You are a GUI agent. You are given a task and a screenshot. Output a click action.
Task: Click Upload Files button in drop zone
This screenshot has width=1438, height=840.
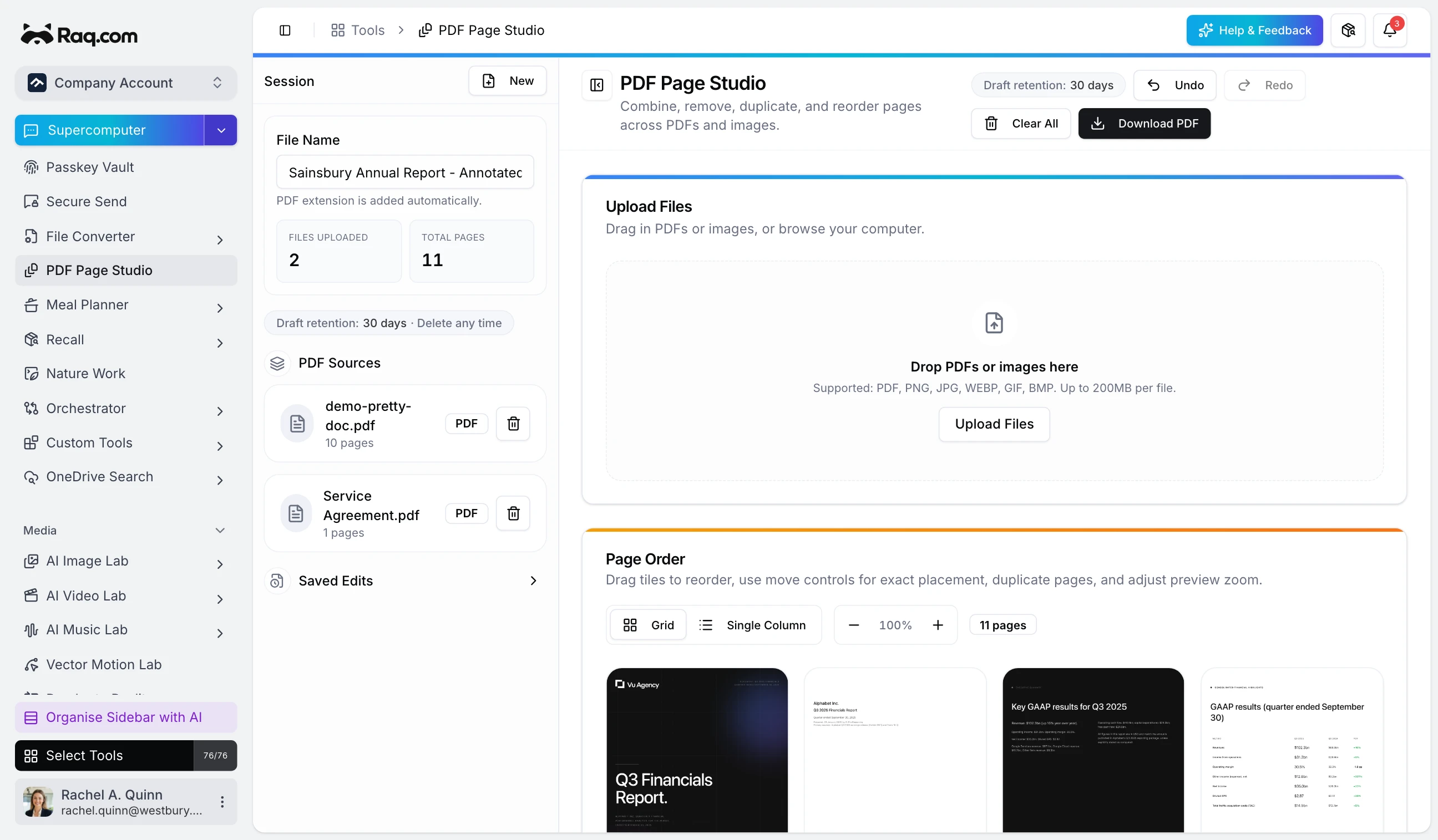click(x=994, y=424)
